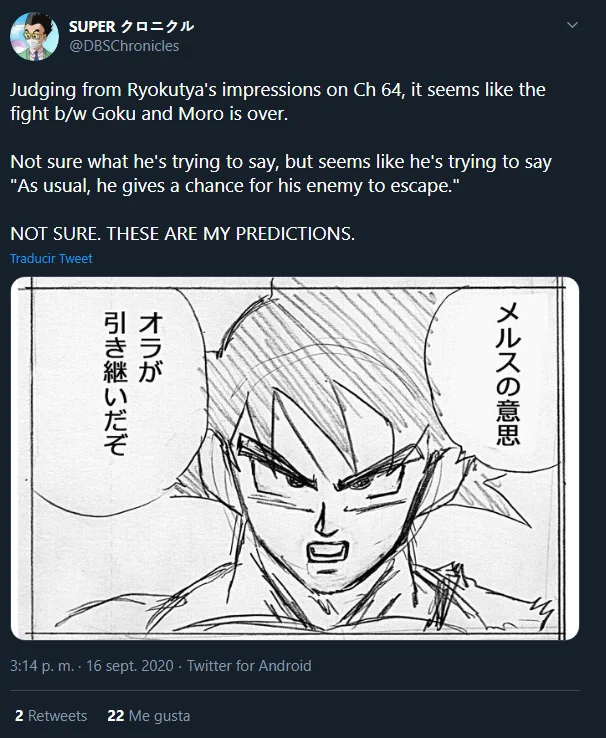The image size is (606, 738).
Task: Click the right speech bubble with メルスの意思
Action: coord(499,377)
